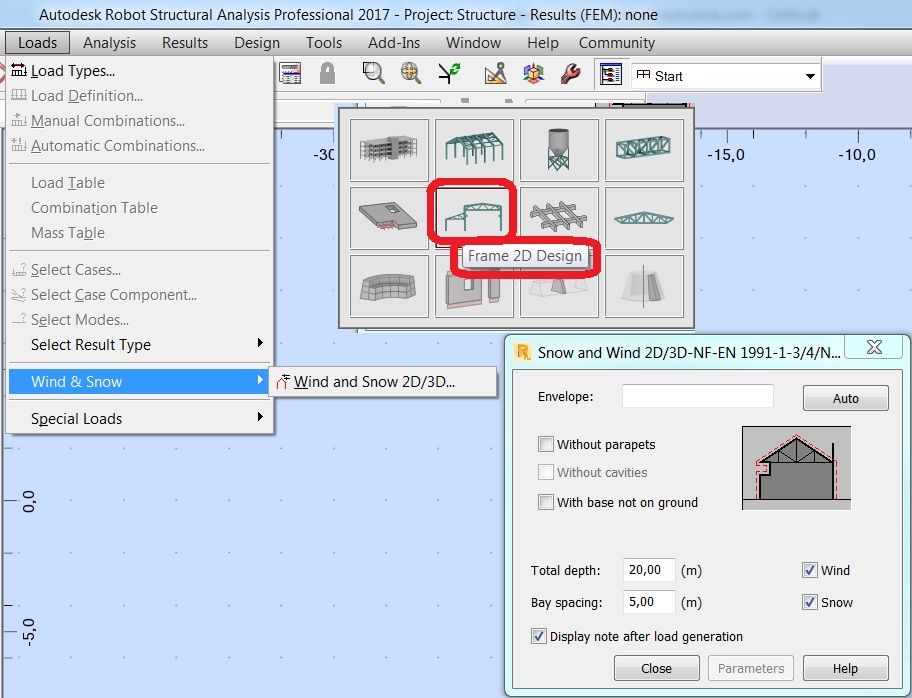Expand the Special Loads submenu
This screenshot has height=698, width=912.
coord(140,418)
